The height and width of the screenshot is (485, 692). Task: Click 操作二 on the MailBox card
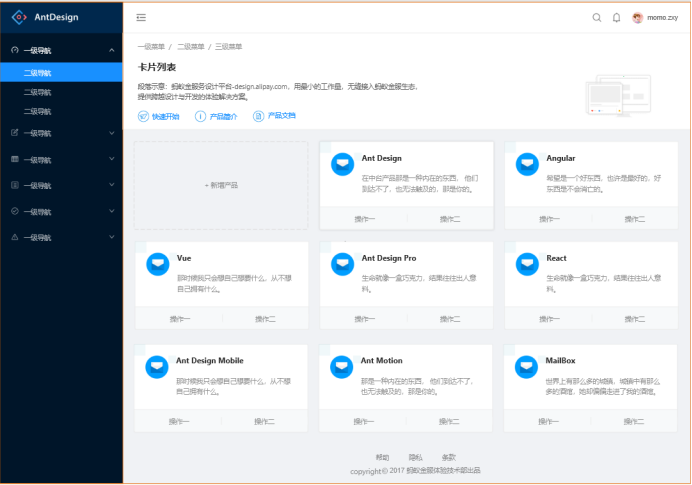[x=634, y=421]
